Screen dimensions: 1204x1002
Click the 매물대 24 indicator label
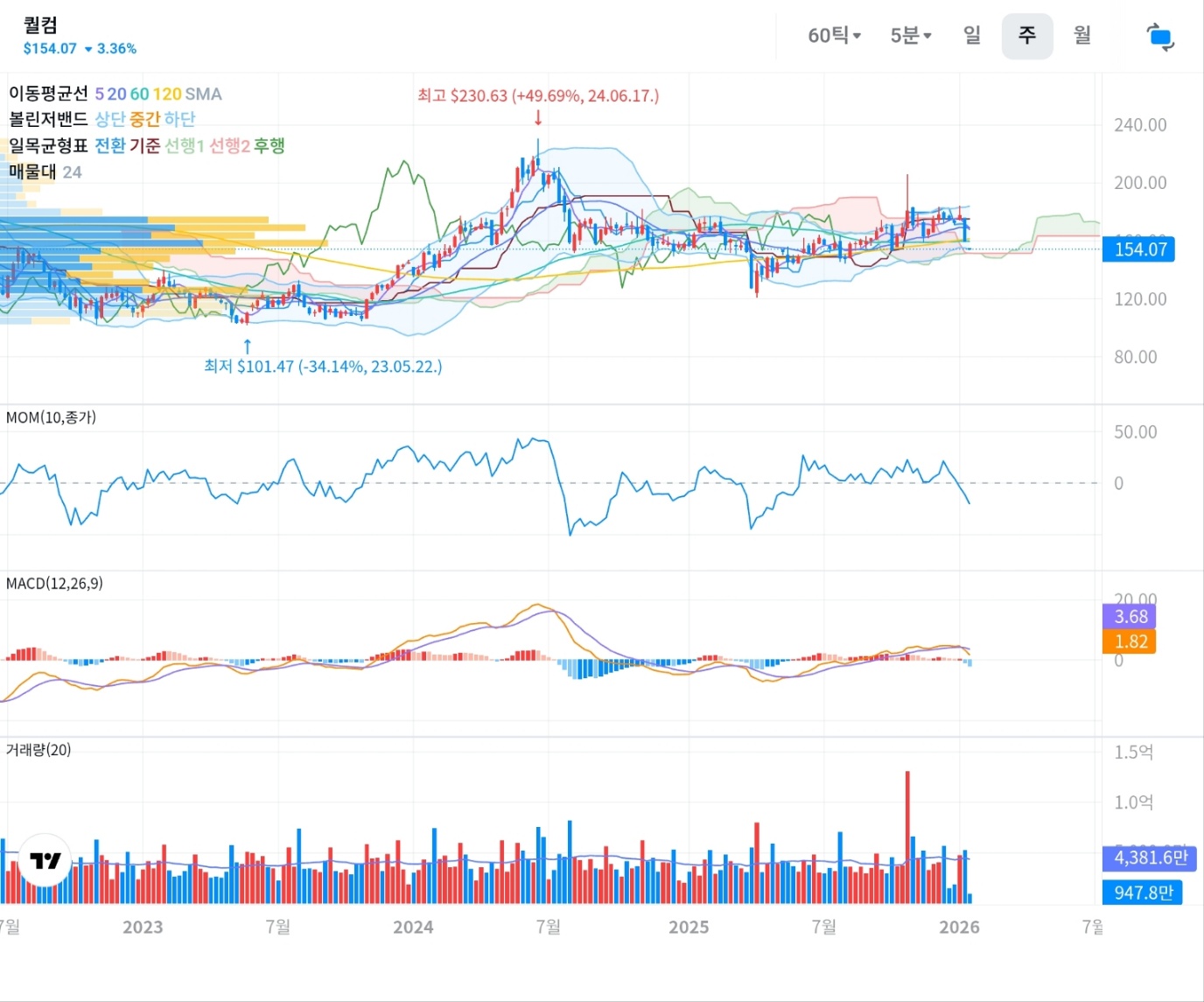pos(45,172)
